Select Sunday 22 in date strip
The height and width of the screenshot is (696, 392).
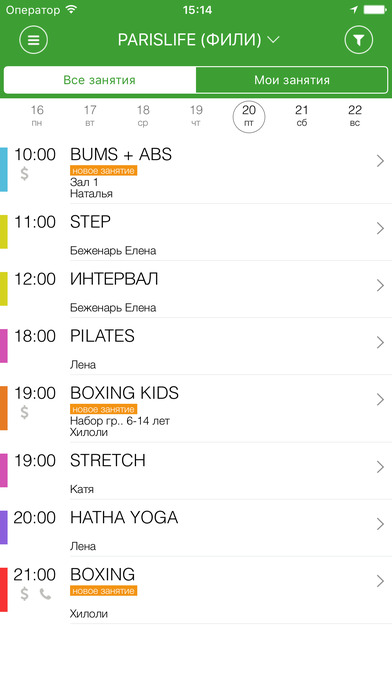pyautogui.click(x=355, y=115)
